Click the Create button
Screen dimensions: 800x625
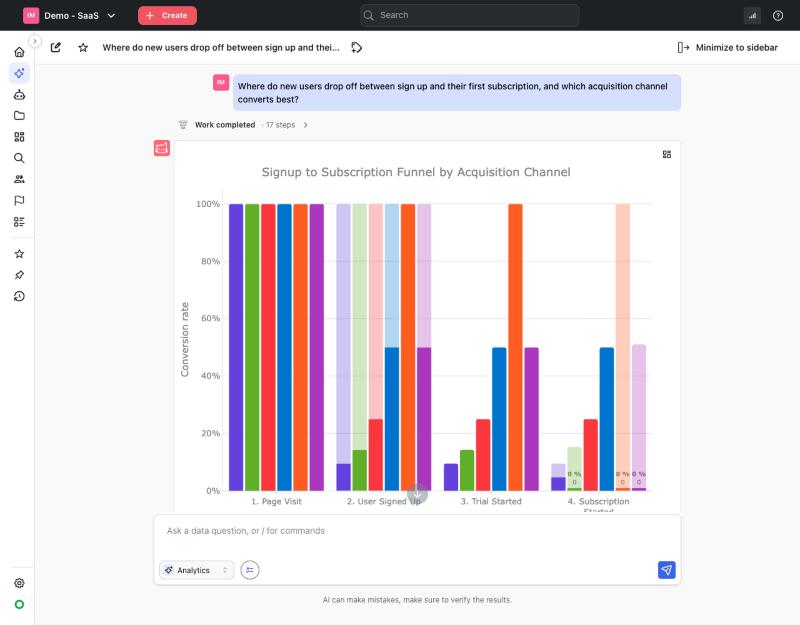pyautogui.click(x=167, y=15)
